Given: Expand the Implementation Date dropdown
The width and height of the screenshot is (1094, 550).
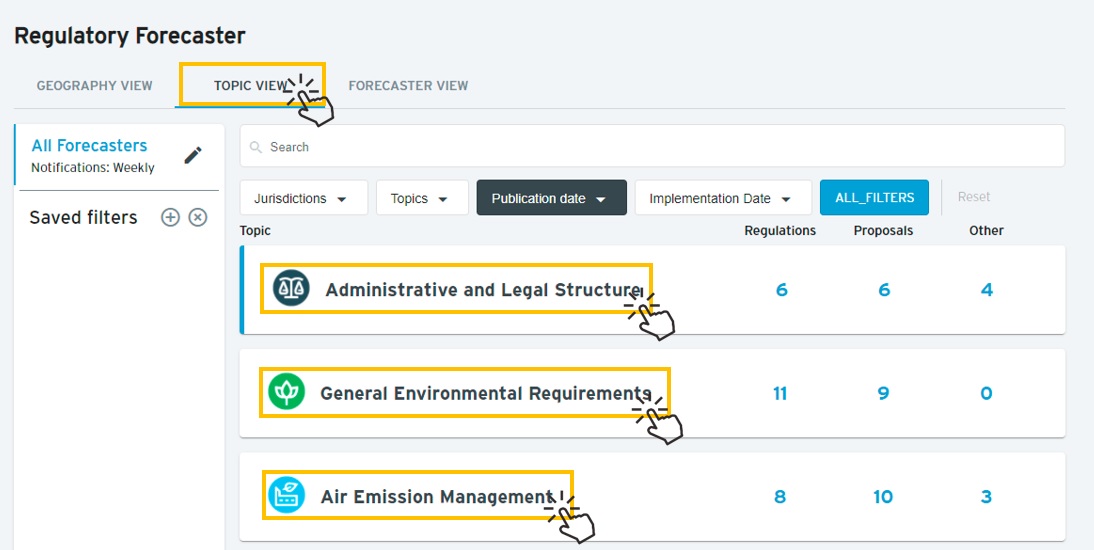Looking at the screenshot, I should click(724, 198).
